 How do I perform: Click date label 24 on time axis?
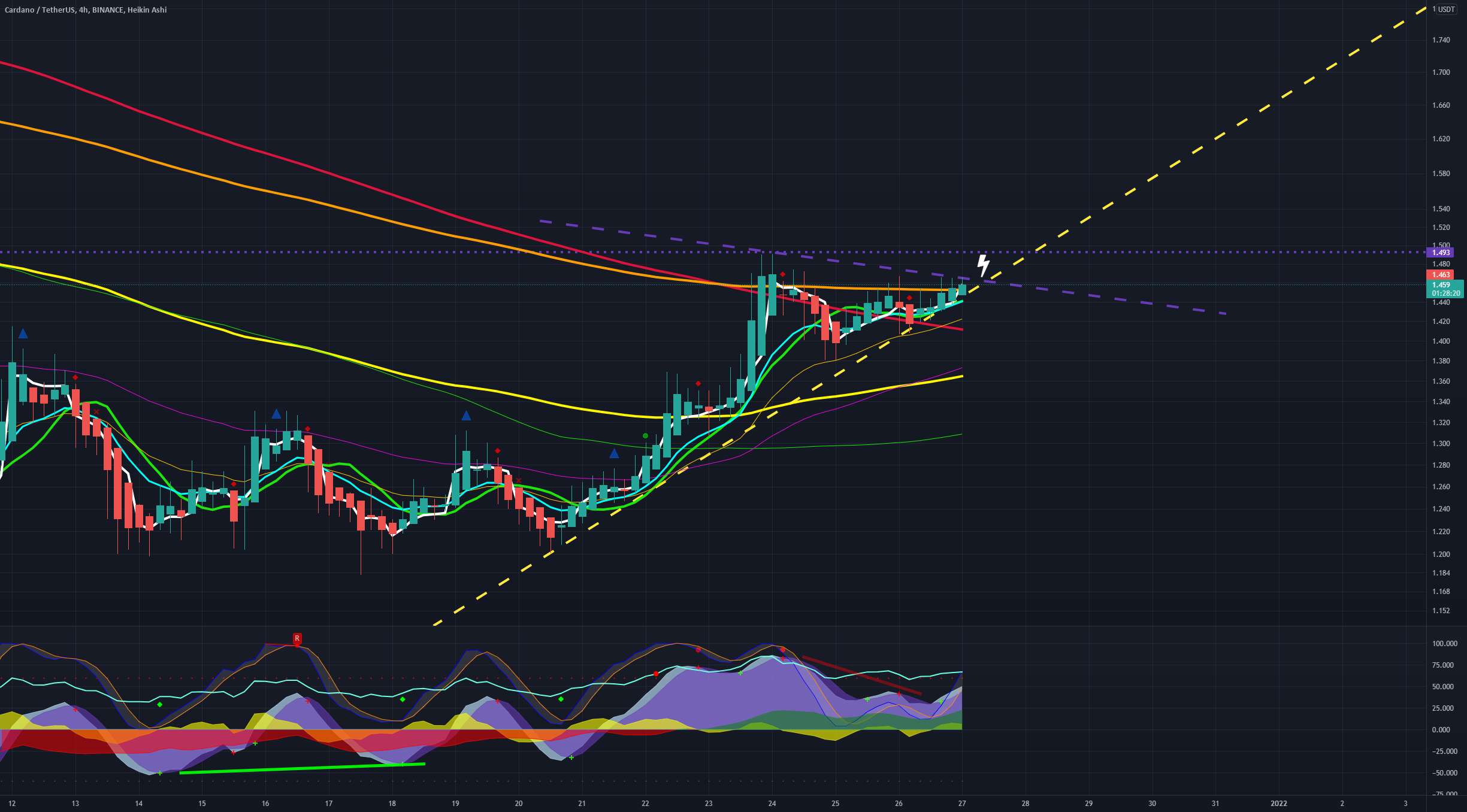(772, 804)
